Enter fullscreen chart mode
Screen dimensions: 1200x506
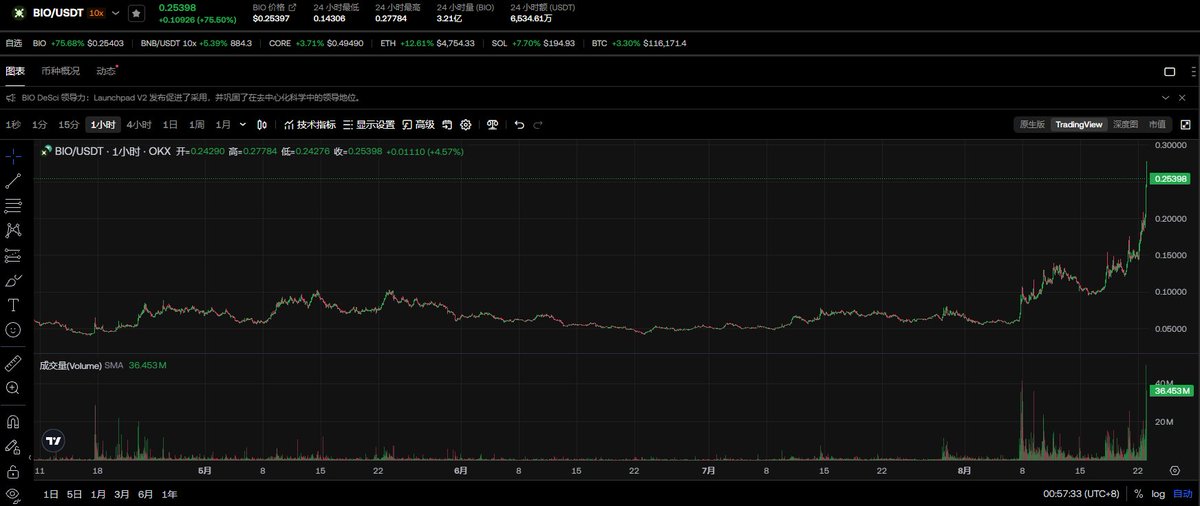pyautogui.click(x=1186, y=125)
